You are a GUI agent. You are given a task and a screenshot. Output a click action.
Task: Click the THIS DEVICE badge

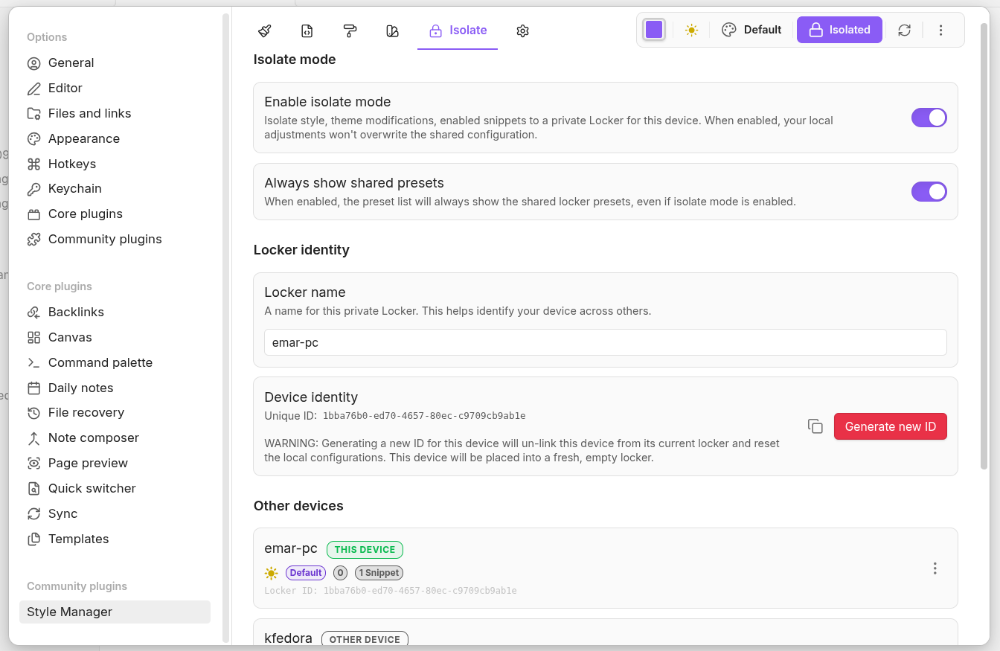coord(365,550)
